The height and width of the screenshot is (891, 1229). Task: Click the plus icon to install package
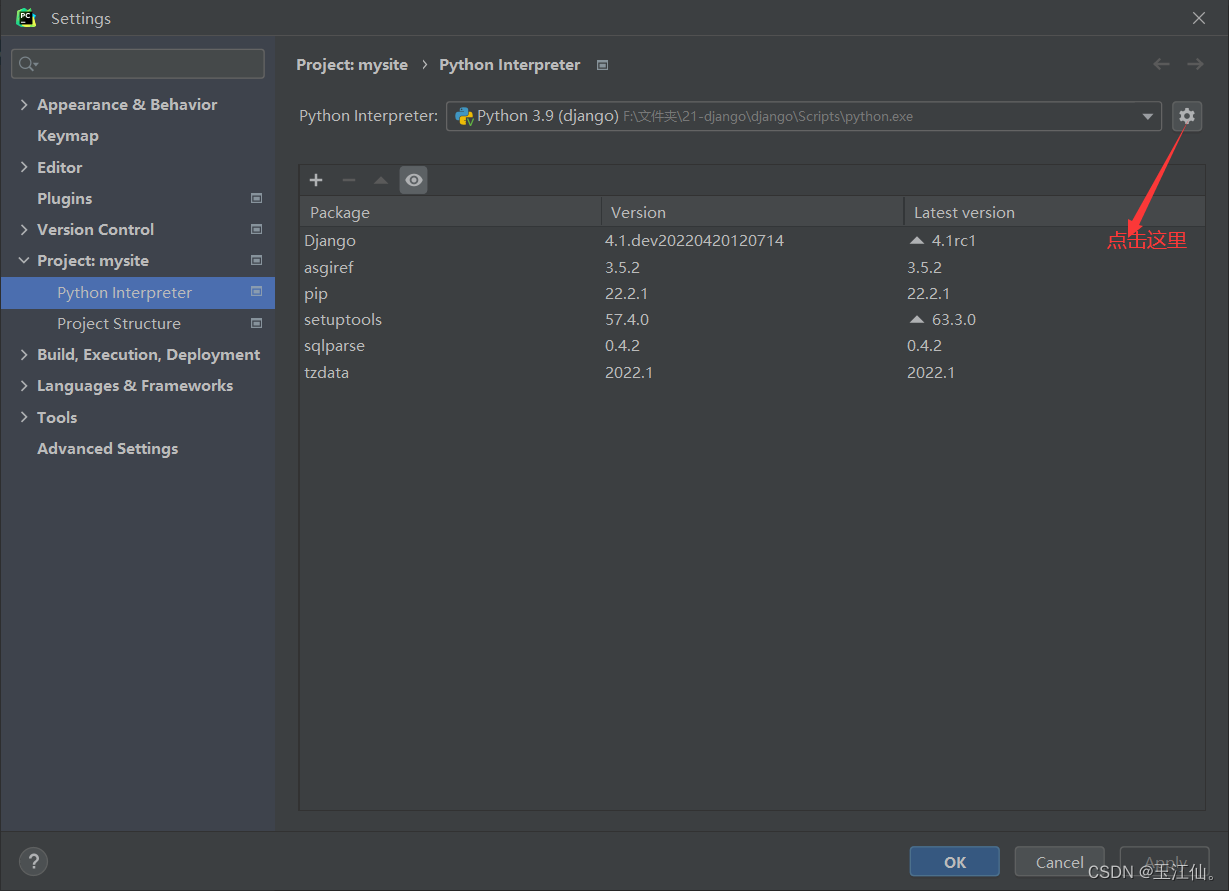point(316,180)
